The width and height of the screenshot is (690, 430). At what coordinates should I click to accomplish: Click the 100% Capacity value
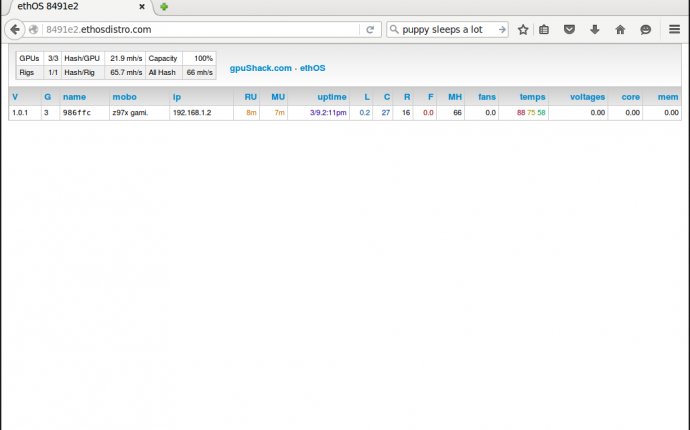203,58
